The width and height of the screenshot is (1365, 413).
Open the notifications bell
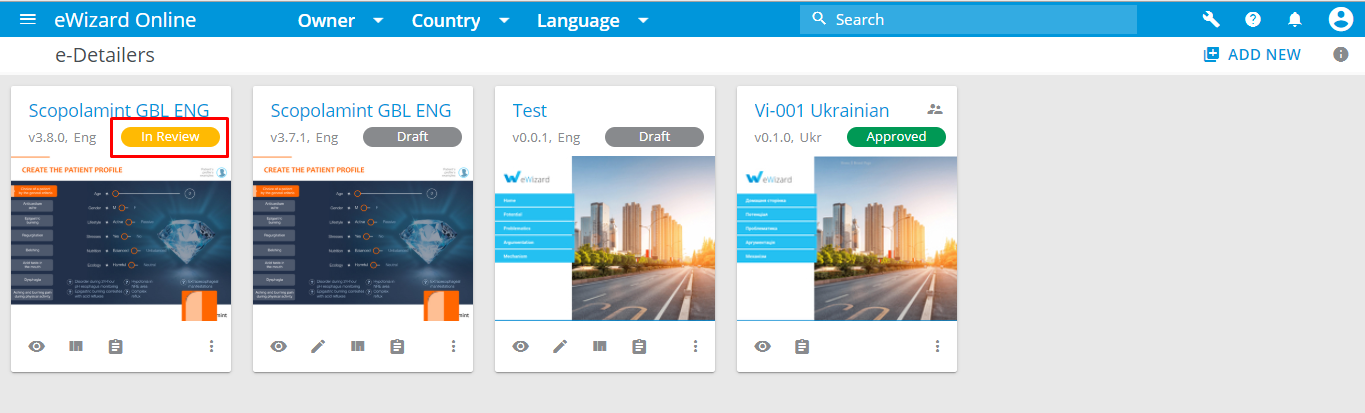tap(1295, 20)
